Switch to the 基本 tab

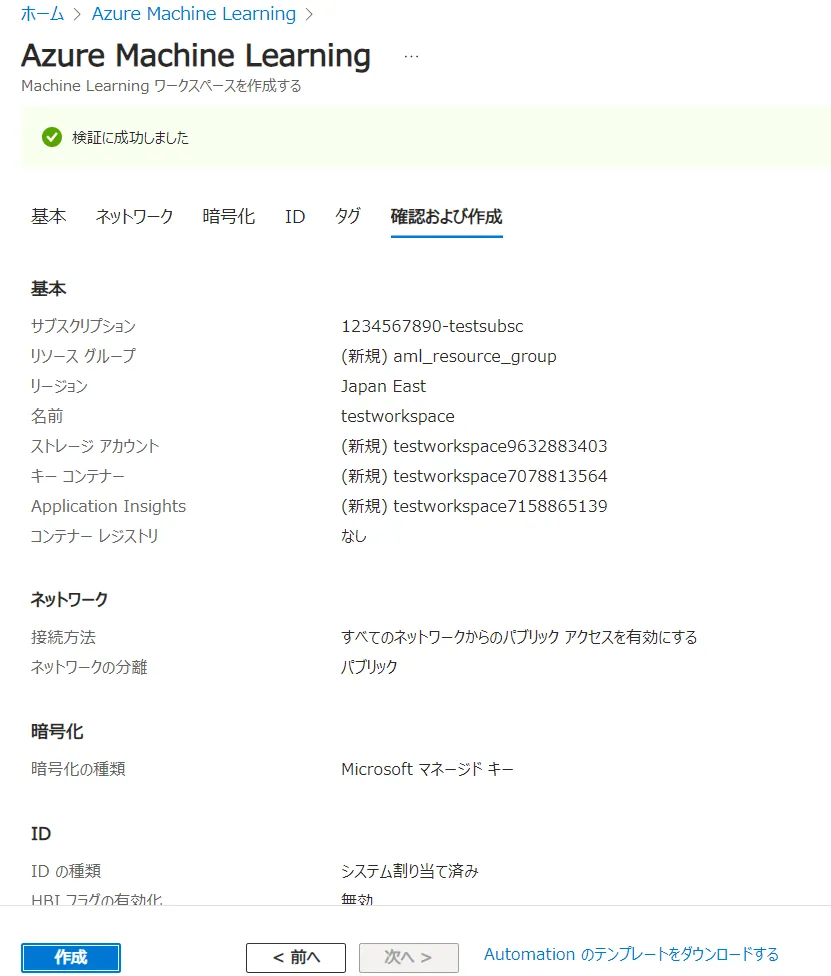(49, 216)
